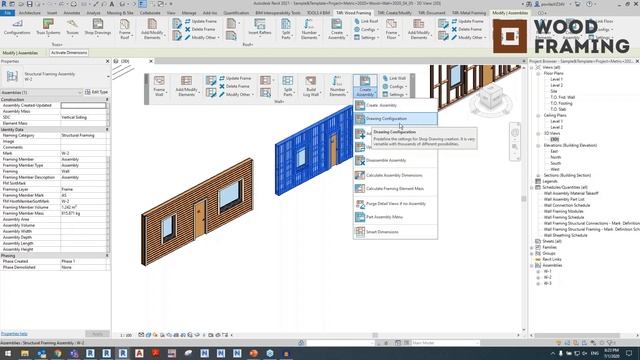Click Split Parts in the Wall+ panel

(288, 86)
